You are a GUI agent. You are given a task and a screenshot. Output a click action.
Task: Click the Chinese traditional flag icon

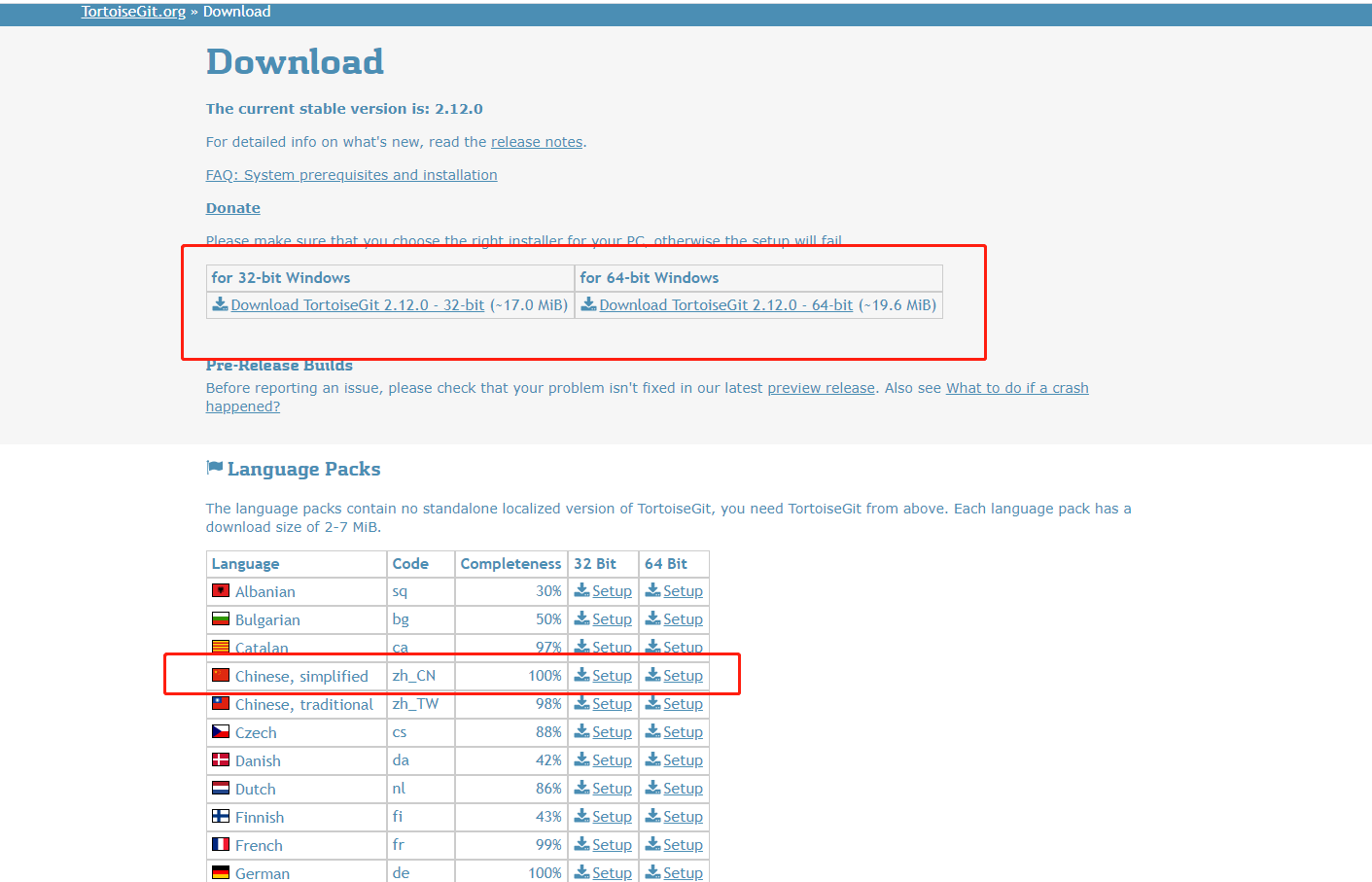221,703
